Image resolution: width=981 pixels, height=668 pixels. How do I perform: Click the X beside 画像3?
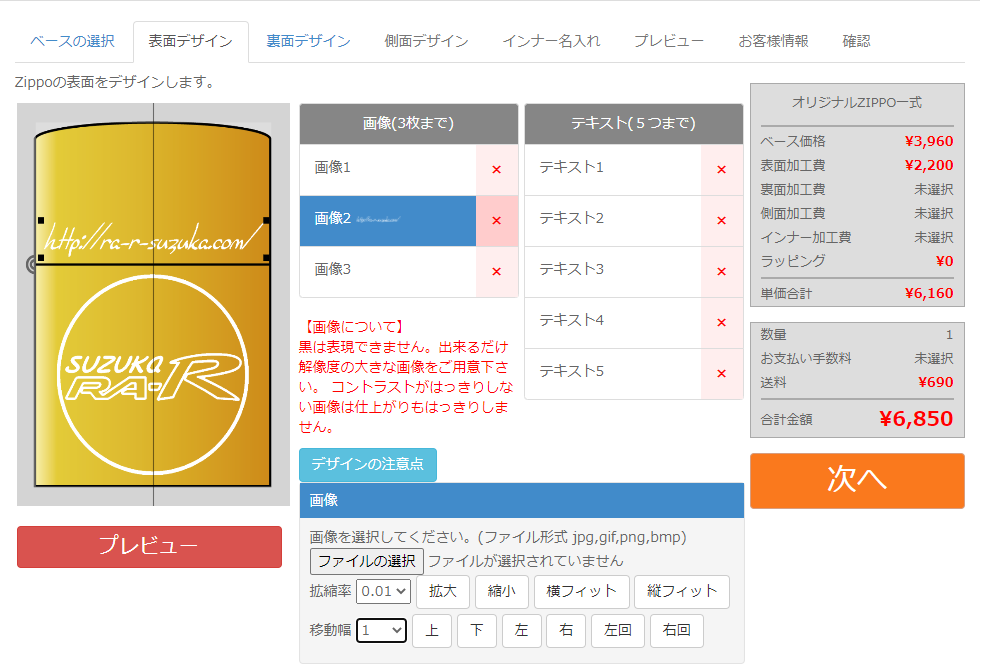tap(496, 272)
